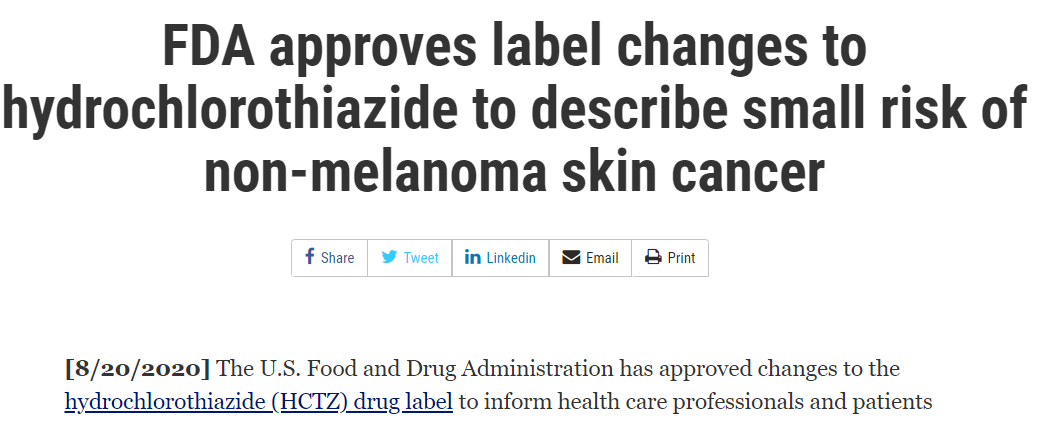
Task: Click the word "FDA" in the headline
Action: click(209, 48)
